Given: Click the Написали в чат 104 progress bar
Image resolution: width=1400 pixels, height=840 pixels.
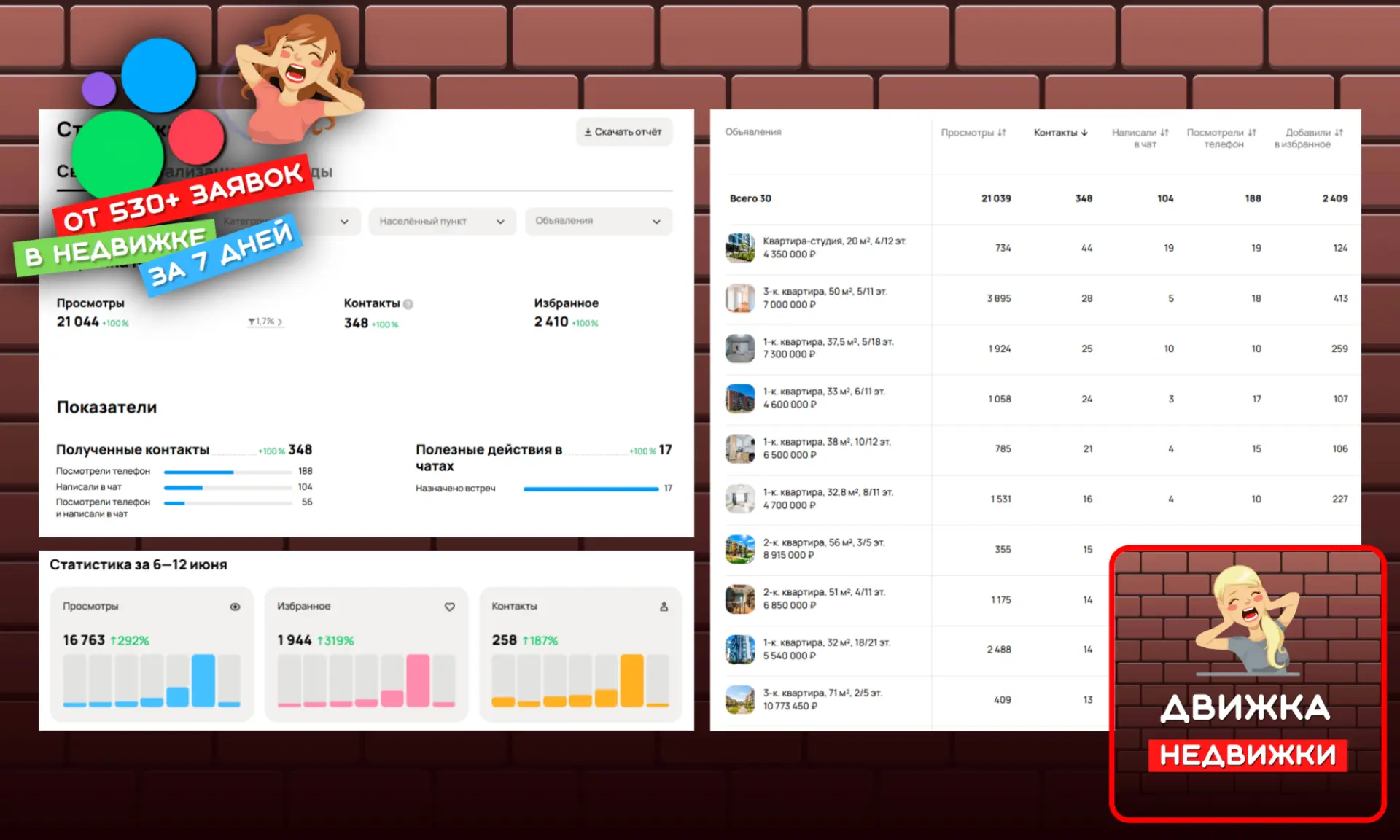Looking at the screenshot, I should (227, 487).
